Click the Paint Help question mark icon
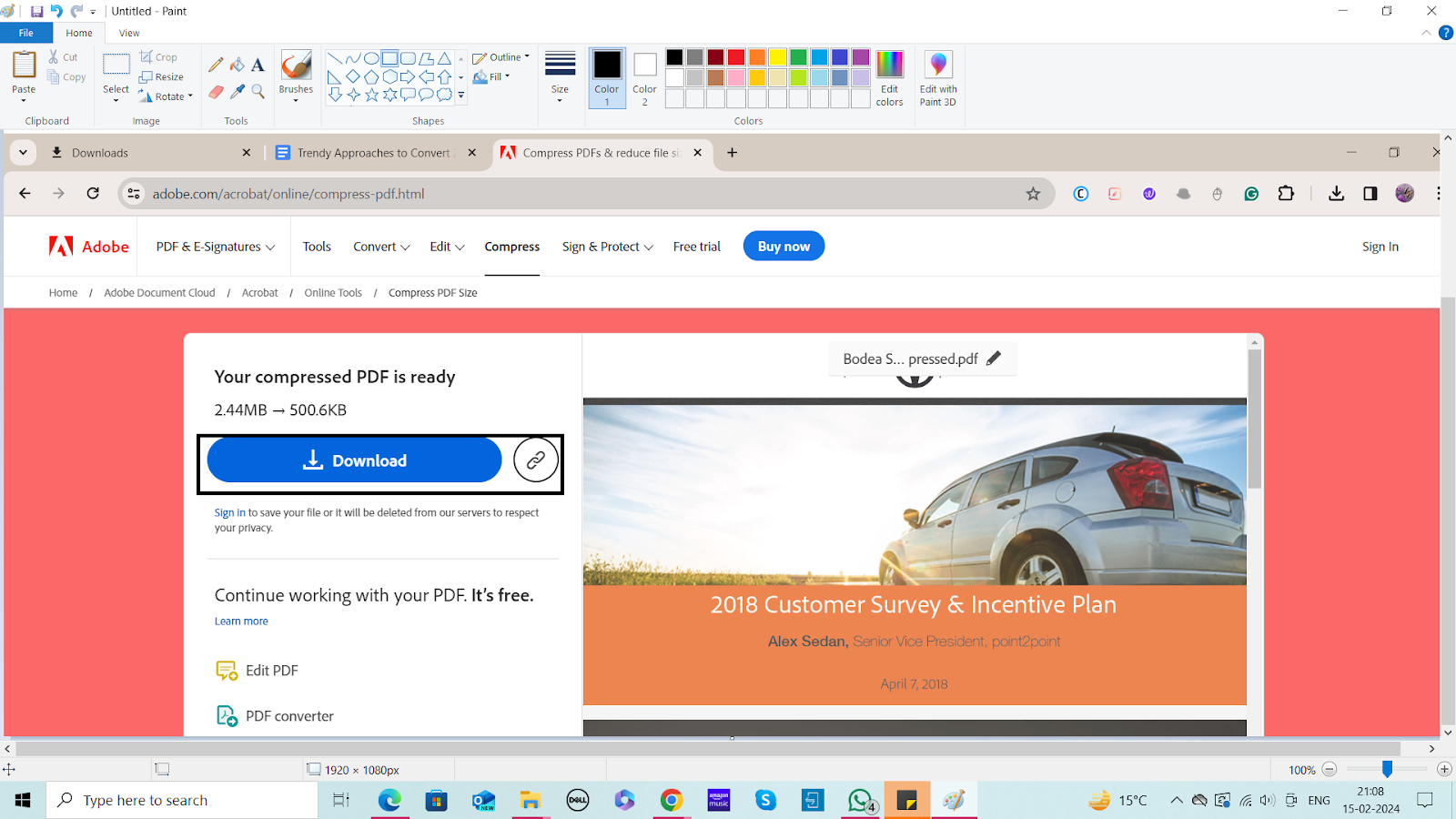This screenshot has height=819, width=1456. tap(1445, 33)
